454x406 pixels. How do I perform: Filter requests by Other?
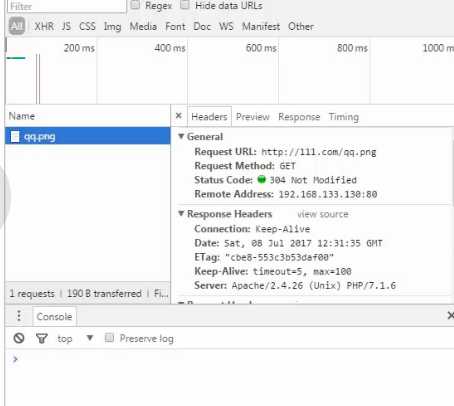301,26
